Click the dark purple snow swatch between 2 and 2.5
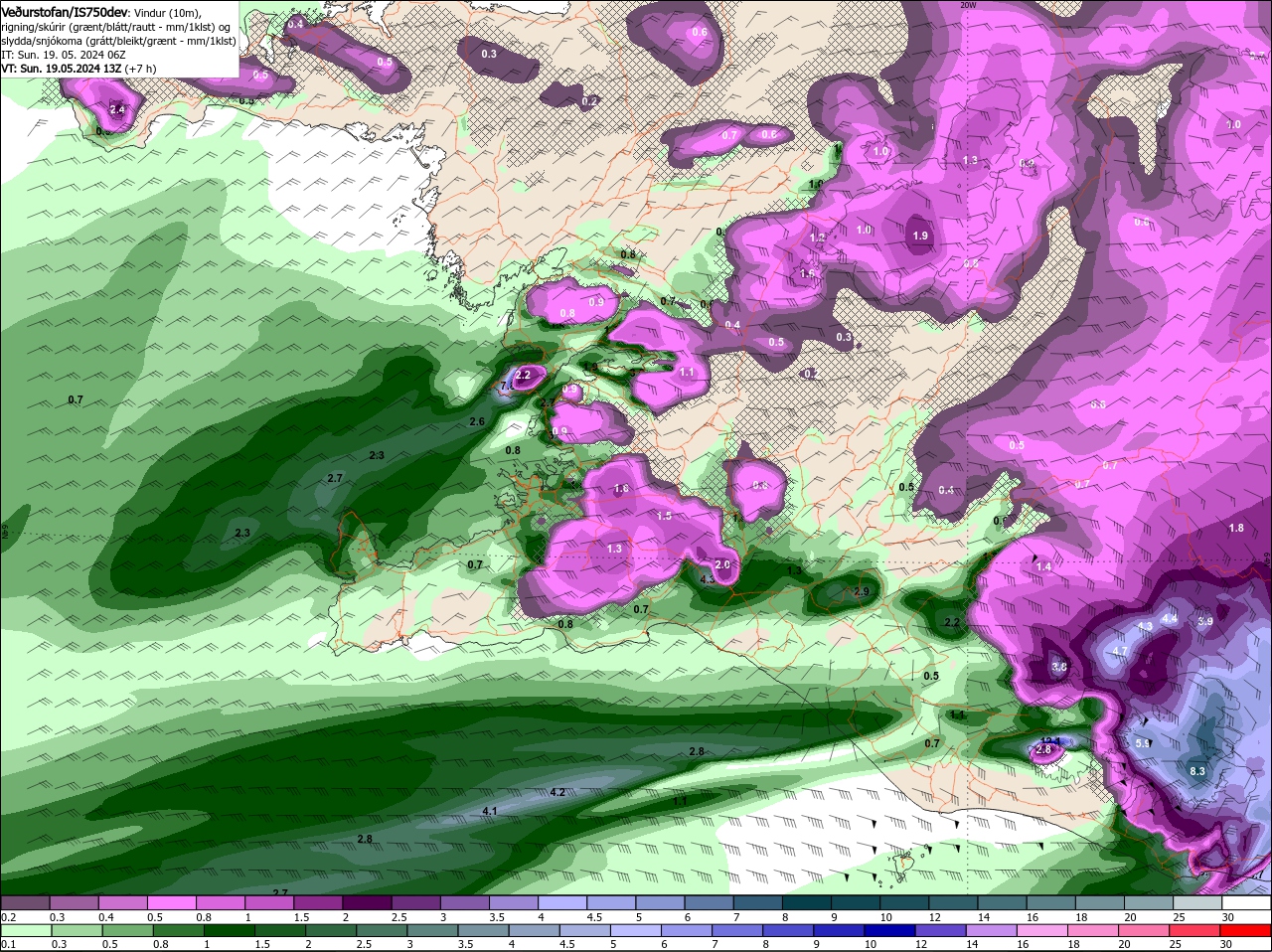Screen dimensions: 1272x952 [368, 902]
